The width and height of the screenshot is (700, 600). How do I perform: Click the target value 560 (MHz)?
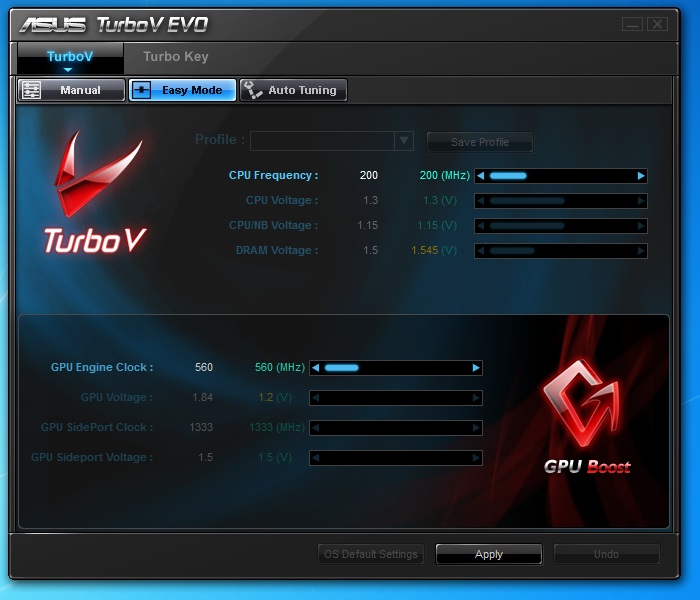[x=280, y=367]
